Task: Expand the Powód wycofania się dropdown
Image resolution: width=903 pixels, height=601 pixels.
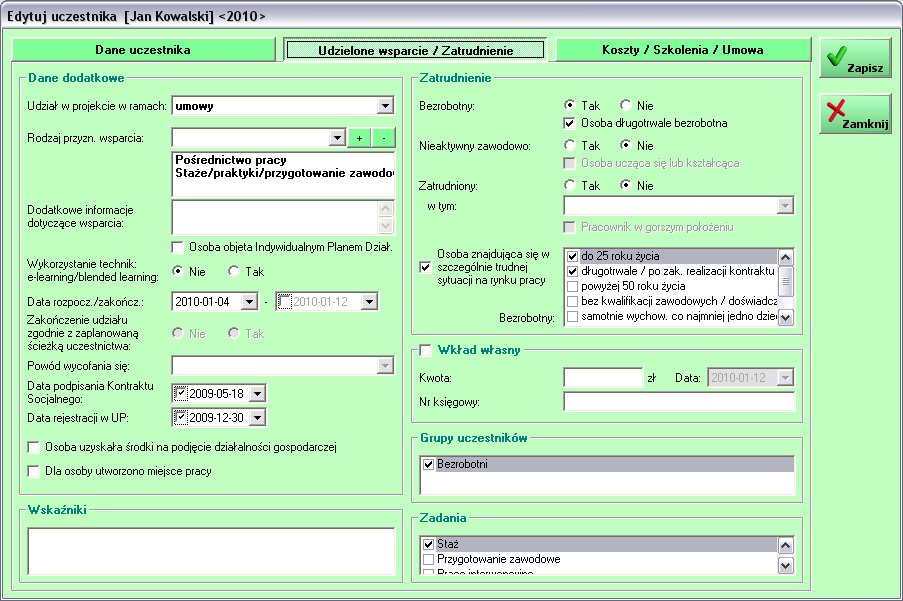Action: point(386,365)
